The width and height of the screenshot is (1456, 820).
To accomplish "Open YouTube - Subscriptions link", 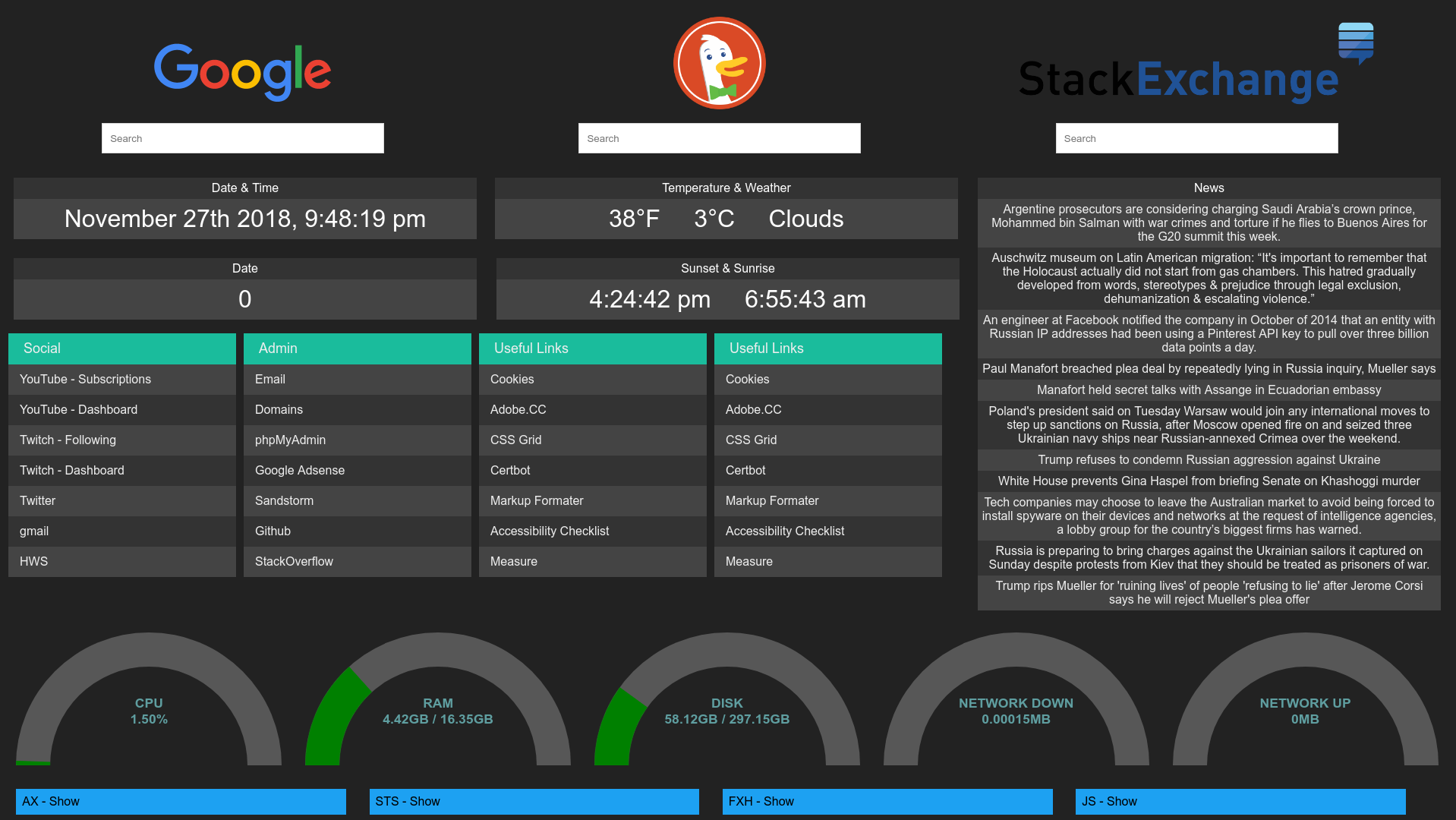I will [85, 379].
